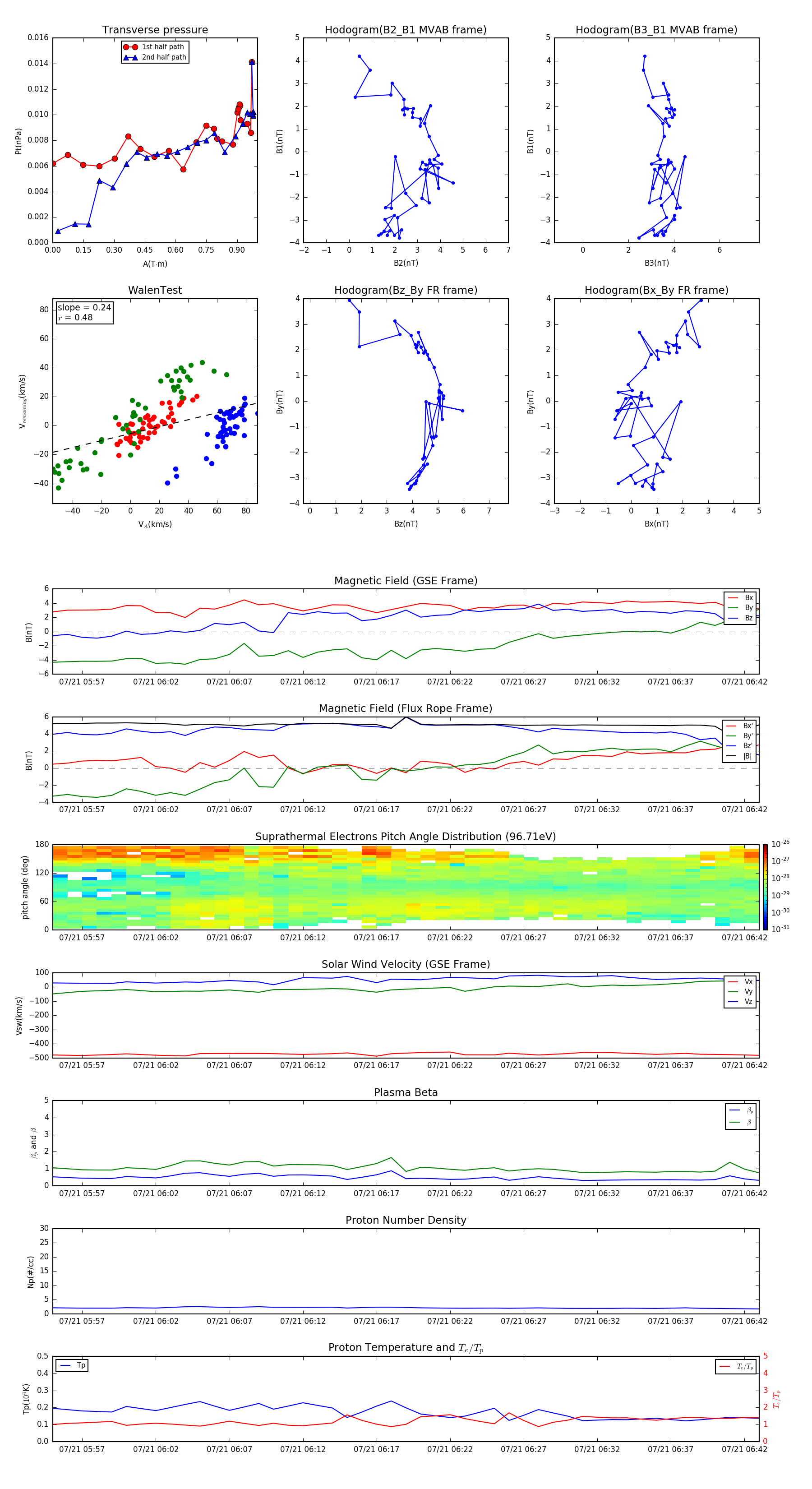Viewport: 812px width, 1489px height.
Task: Select the Tp legend entry
Action: (72, 1366)
